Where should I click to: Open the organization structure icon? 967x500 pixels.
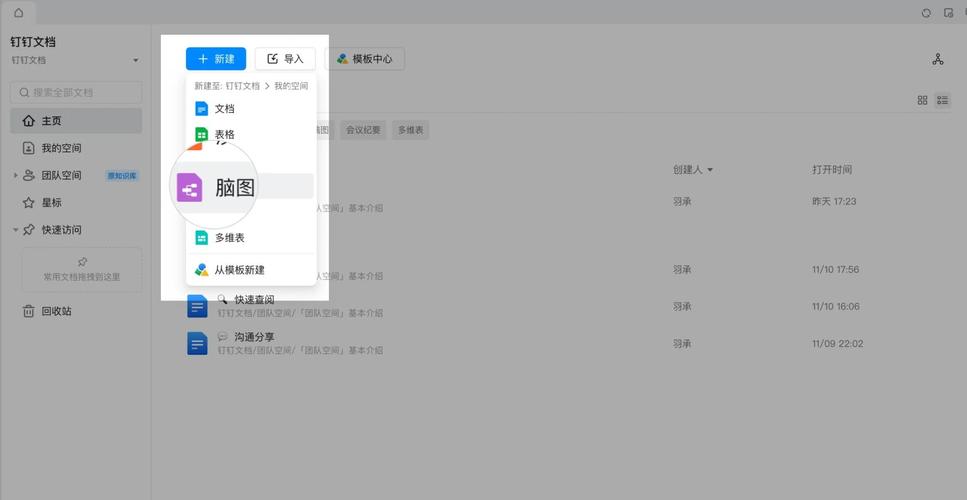(x=937, y=59)
